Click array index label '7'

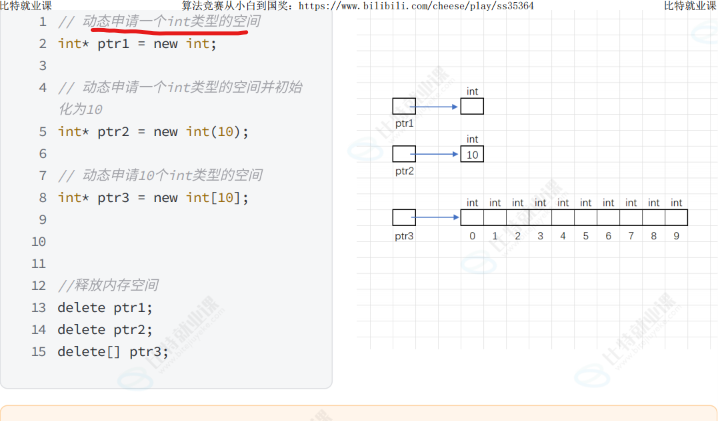click(x=631, y=236)
